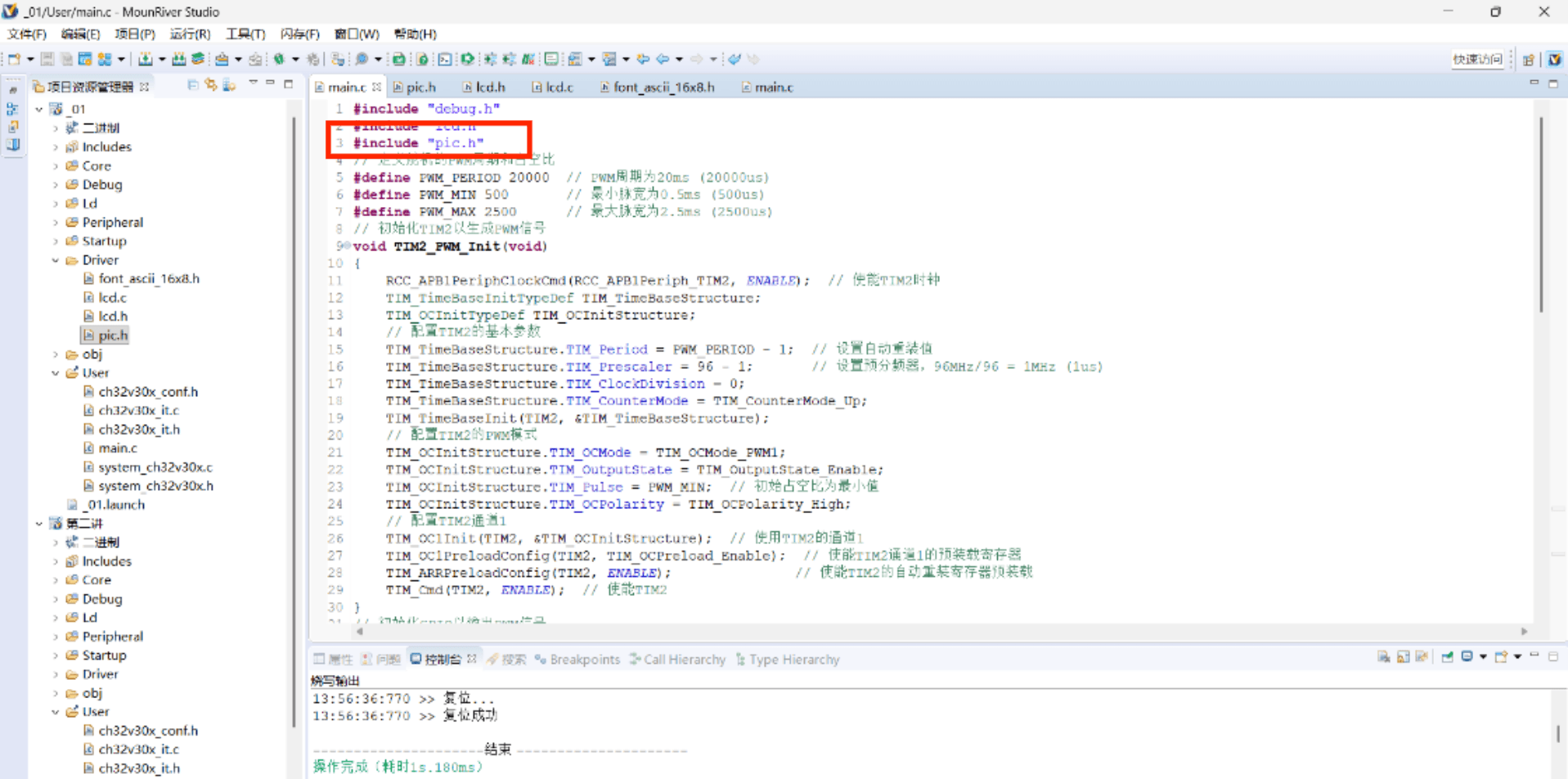This screenshot has height=779, width=1568.
Task: Collapse the Driver folder in _01
Action: (56, 260)
